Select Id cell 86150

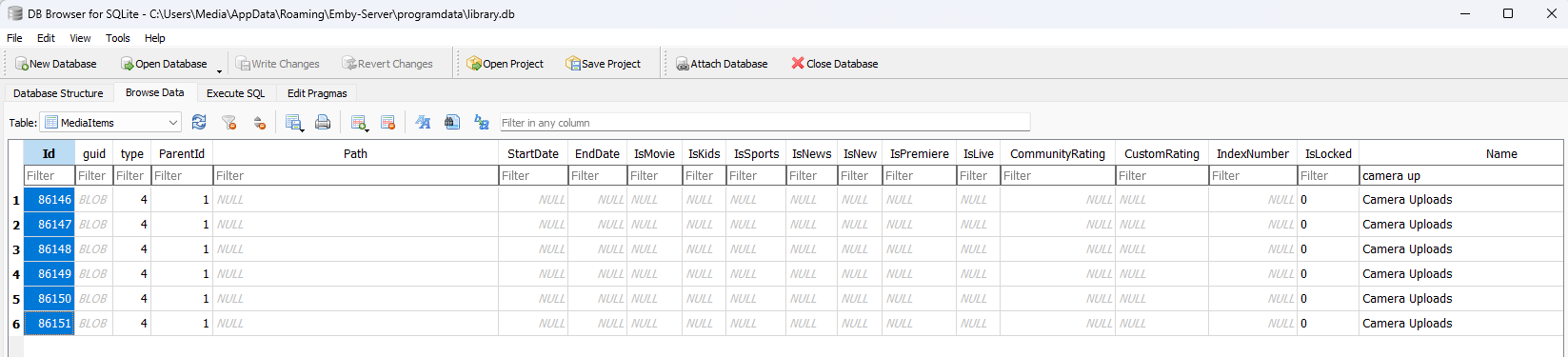[49, 299]
